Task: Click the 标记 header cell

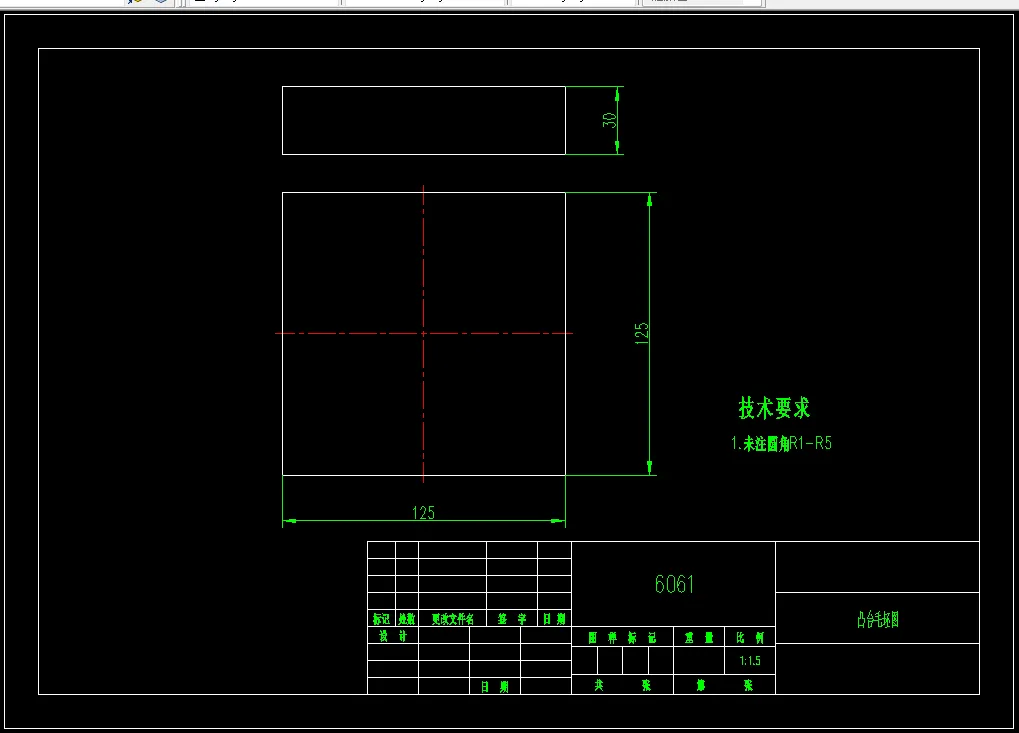Action: [x=381, y=619]
